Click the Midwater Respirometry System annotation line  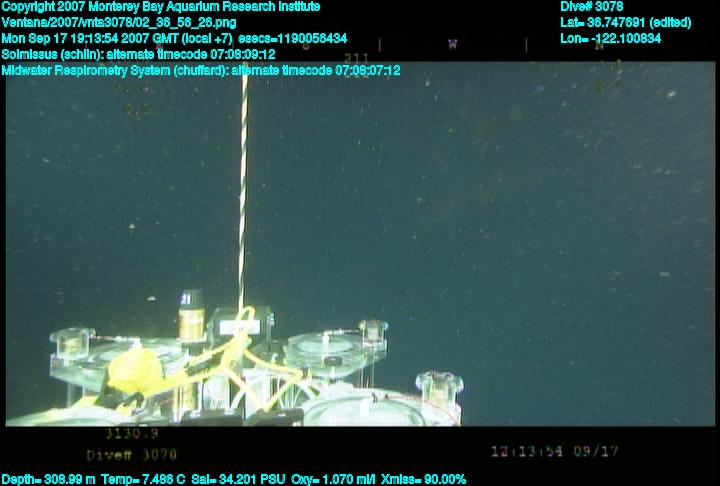(200, 70)
